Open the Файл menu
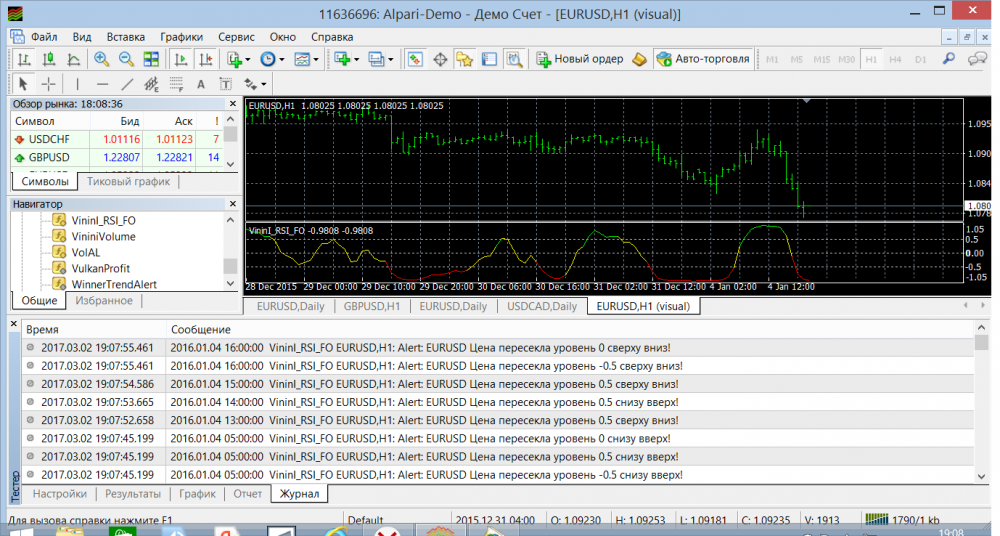Image resolution: width=1000 pixels, height=536 pixels. (44, 37)
